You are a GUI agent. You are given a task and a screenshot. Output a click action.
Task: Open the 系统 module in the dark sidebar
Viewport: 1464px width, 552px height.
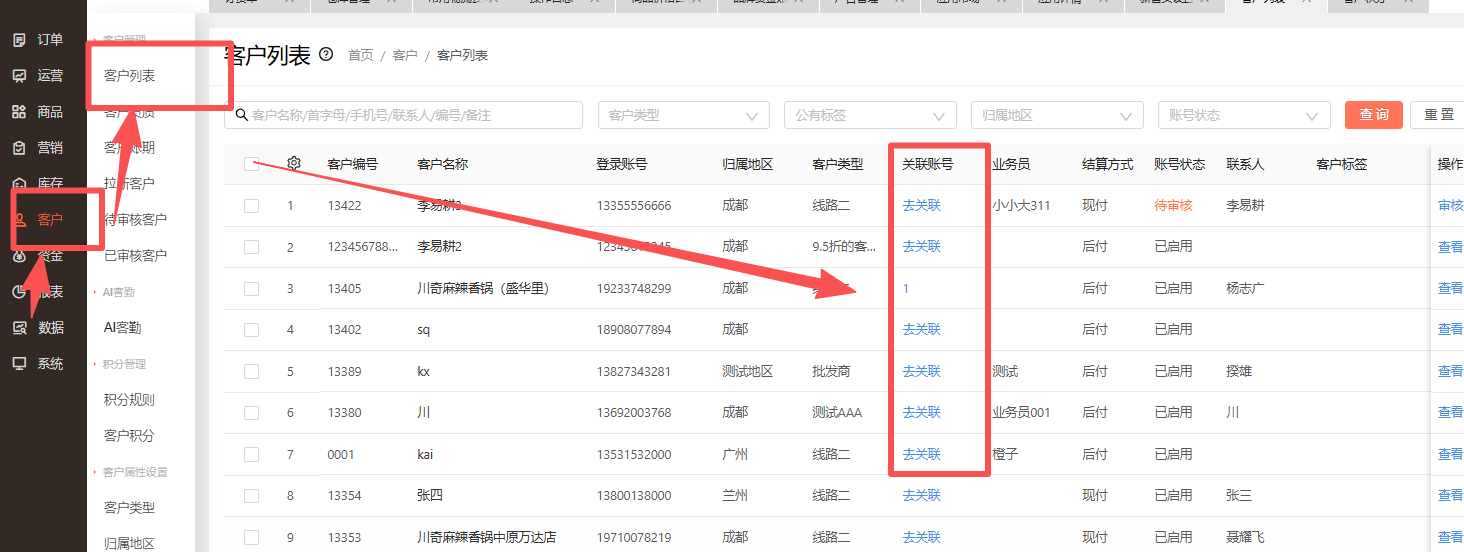[38, 364]
